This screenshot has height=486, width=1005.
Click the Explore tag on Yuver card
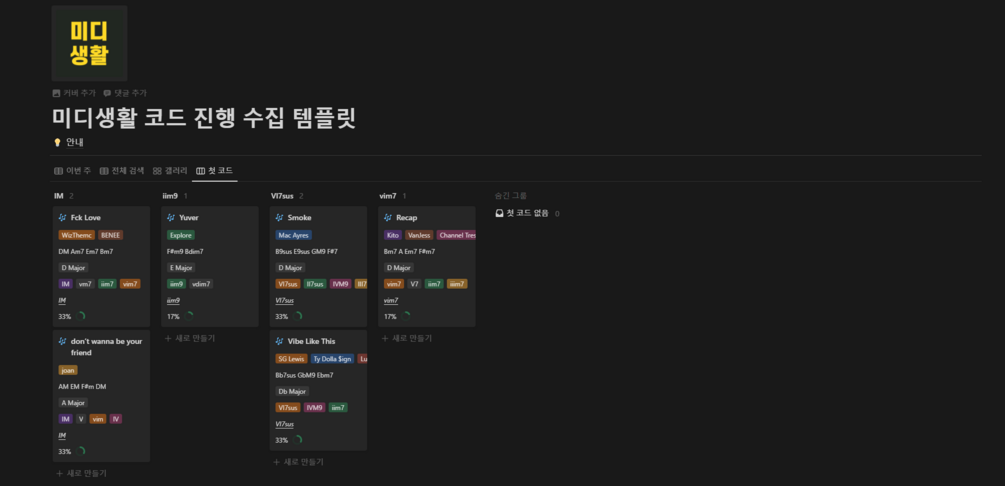click(x=181, y=235)
